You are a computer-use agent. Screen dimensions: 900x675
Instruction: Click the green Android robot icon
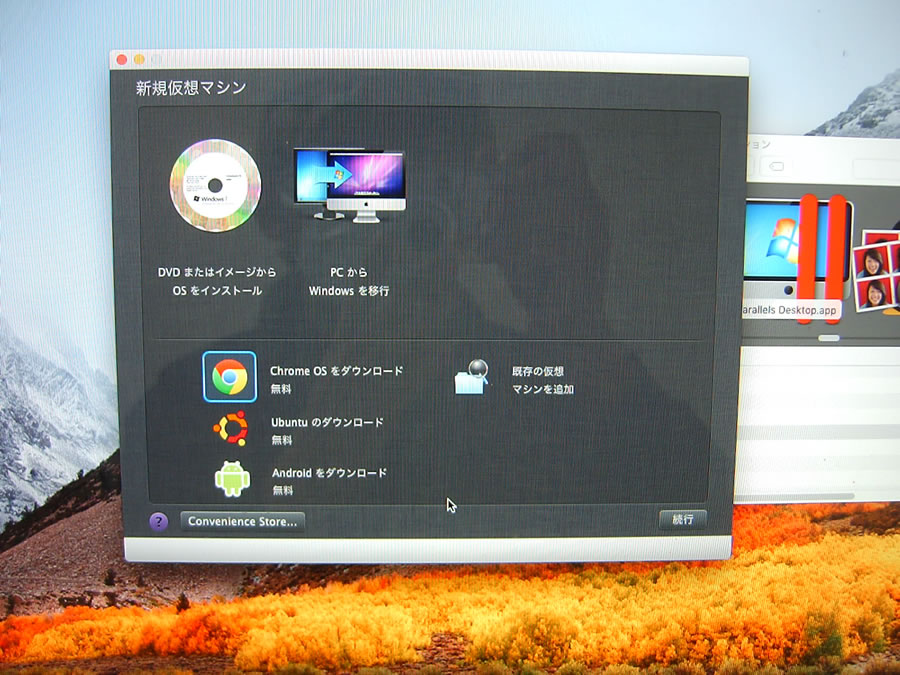pos(232,479)
